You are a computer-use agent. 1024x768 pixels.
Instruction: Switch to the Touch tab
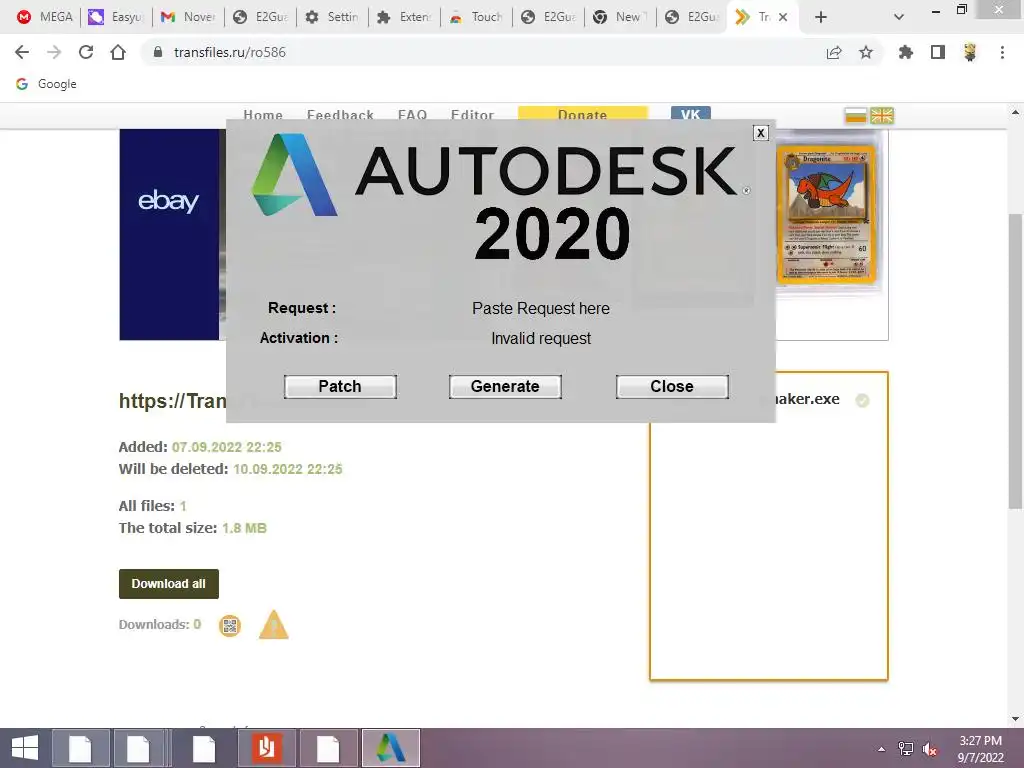click(476, 17)
